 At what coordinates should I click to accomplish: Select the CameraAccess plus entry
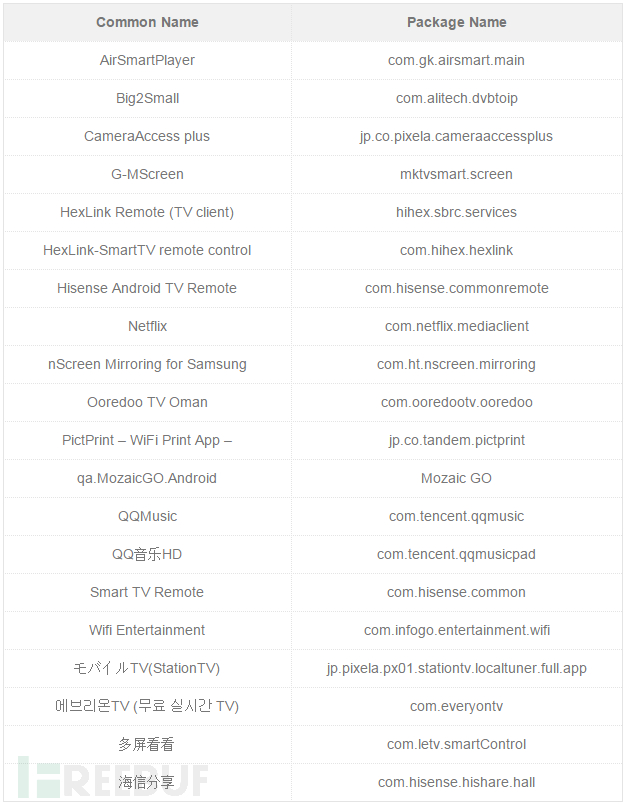point(147,136)
